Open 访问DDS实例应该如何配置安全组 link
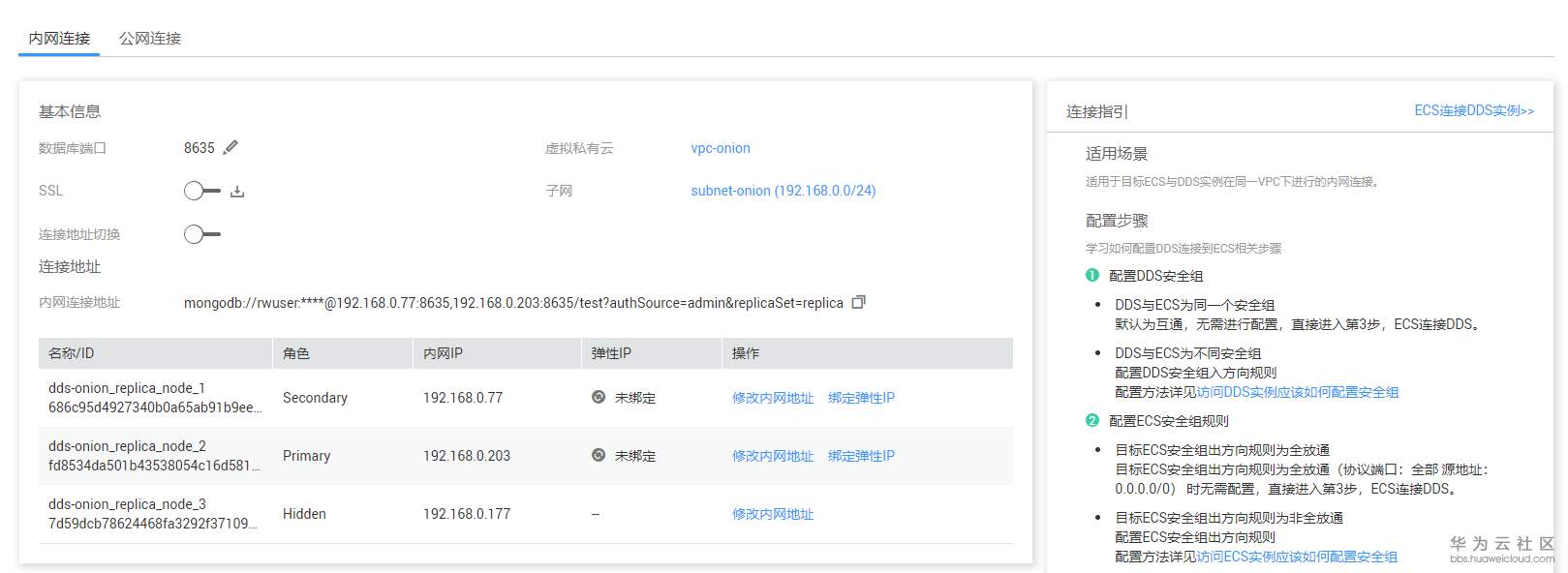Image resolution: width=1568 pixels, height=573 pixels. pyautogui.click(x=1298, y=392)
